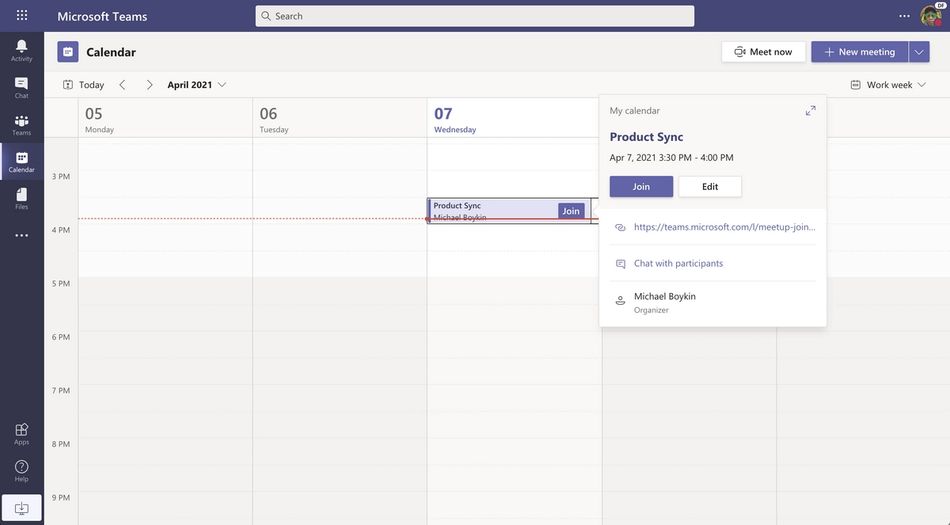Select the 07 Wednesday column header
The width and height of the screenshot is (950, 525).
point(514,119)
